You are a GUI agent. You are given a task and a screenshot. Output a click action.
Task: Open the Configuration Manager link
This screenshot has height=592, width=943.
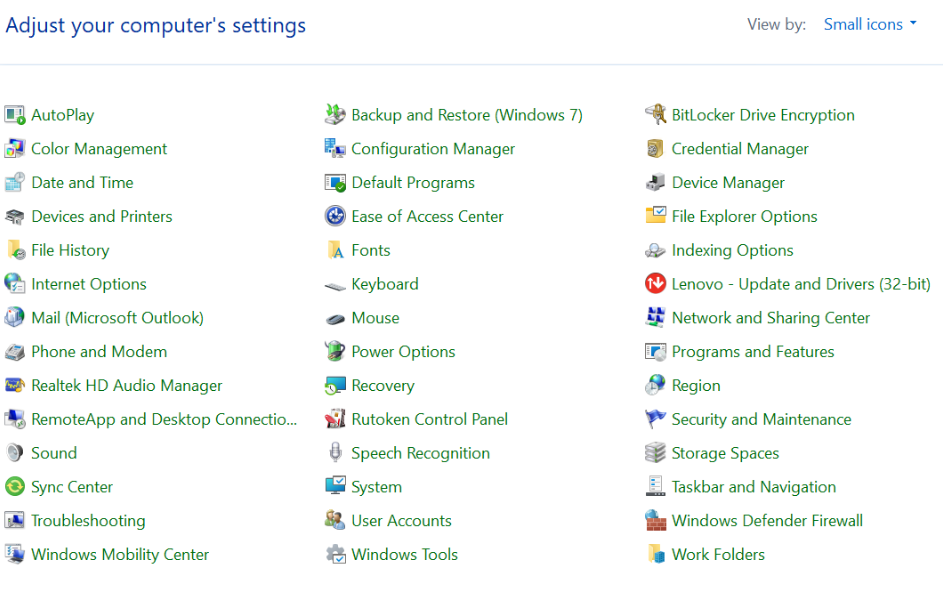432,149
